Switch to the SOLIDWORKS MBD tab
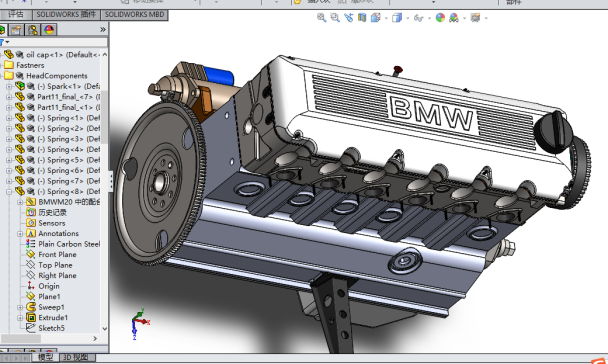 coord(134,15)
